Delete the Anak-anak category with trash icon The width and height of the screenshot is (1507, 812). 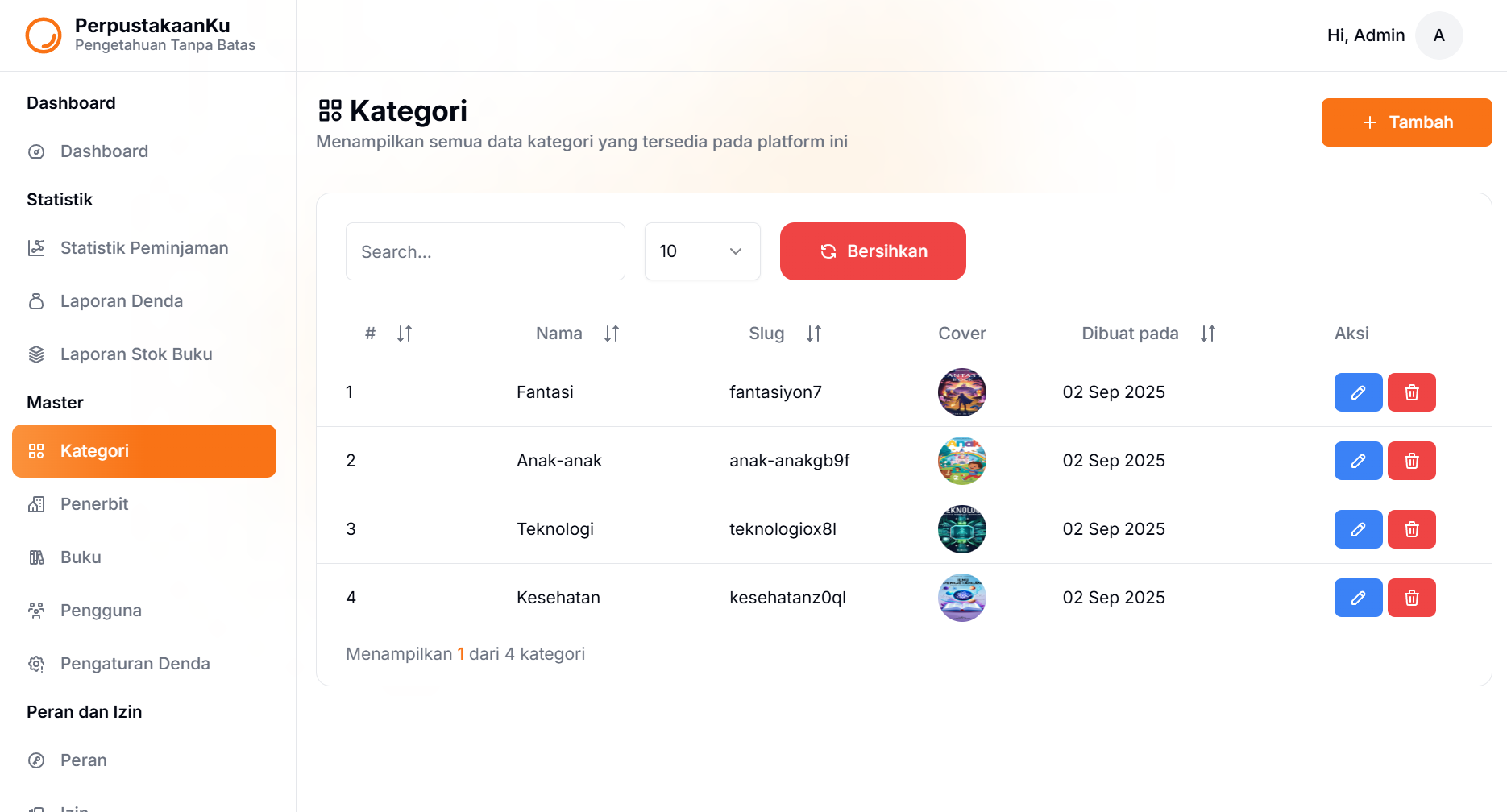1411,461
